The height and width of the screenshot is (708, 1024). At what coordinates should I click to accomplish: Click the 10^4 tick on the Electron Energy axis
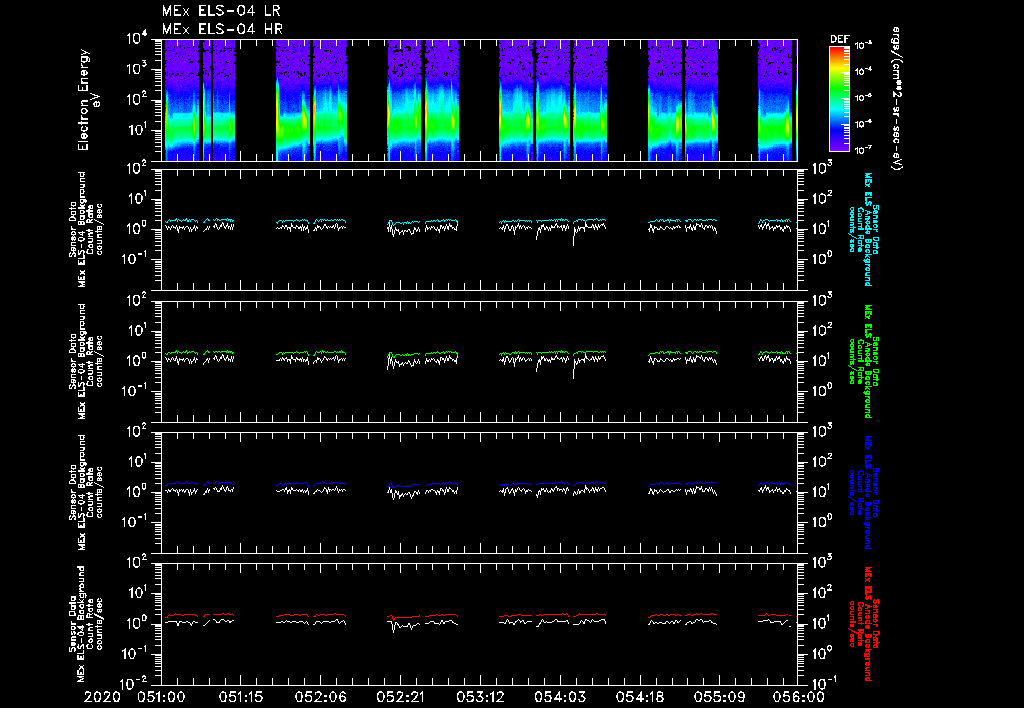pos(137,39)
